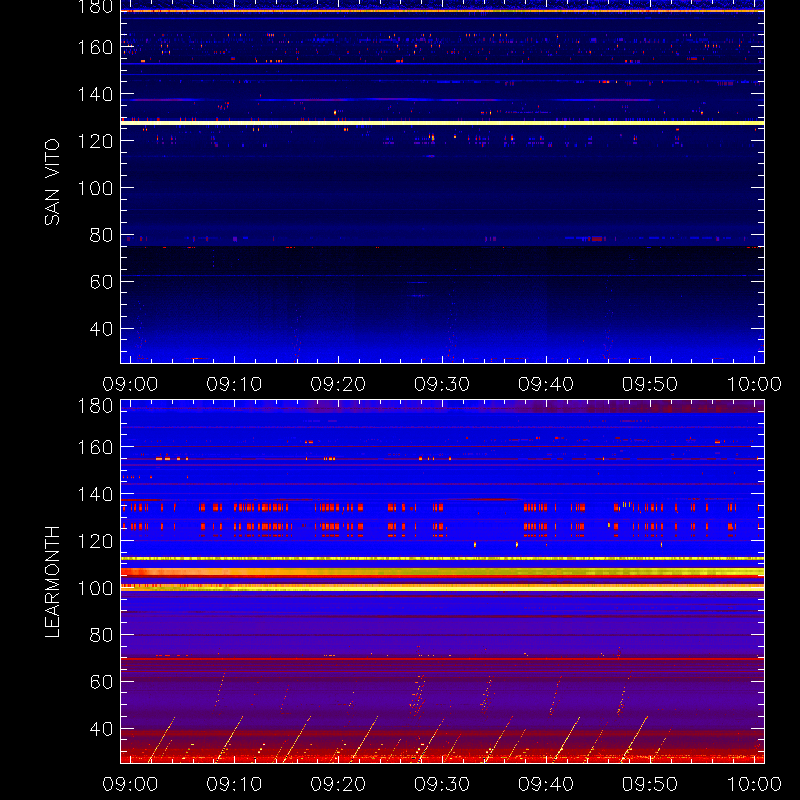Click the 100 frequency label on San Vito plot
The height and width of the screenshot is (800, 800).
pyautogui.click(x=95, y=188)
